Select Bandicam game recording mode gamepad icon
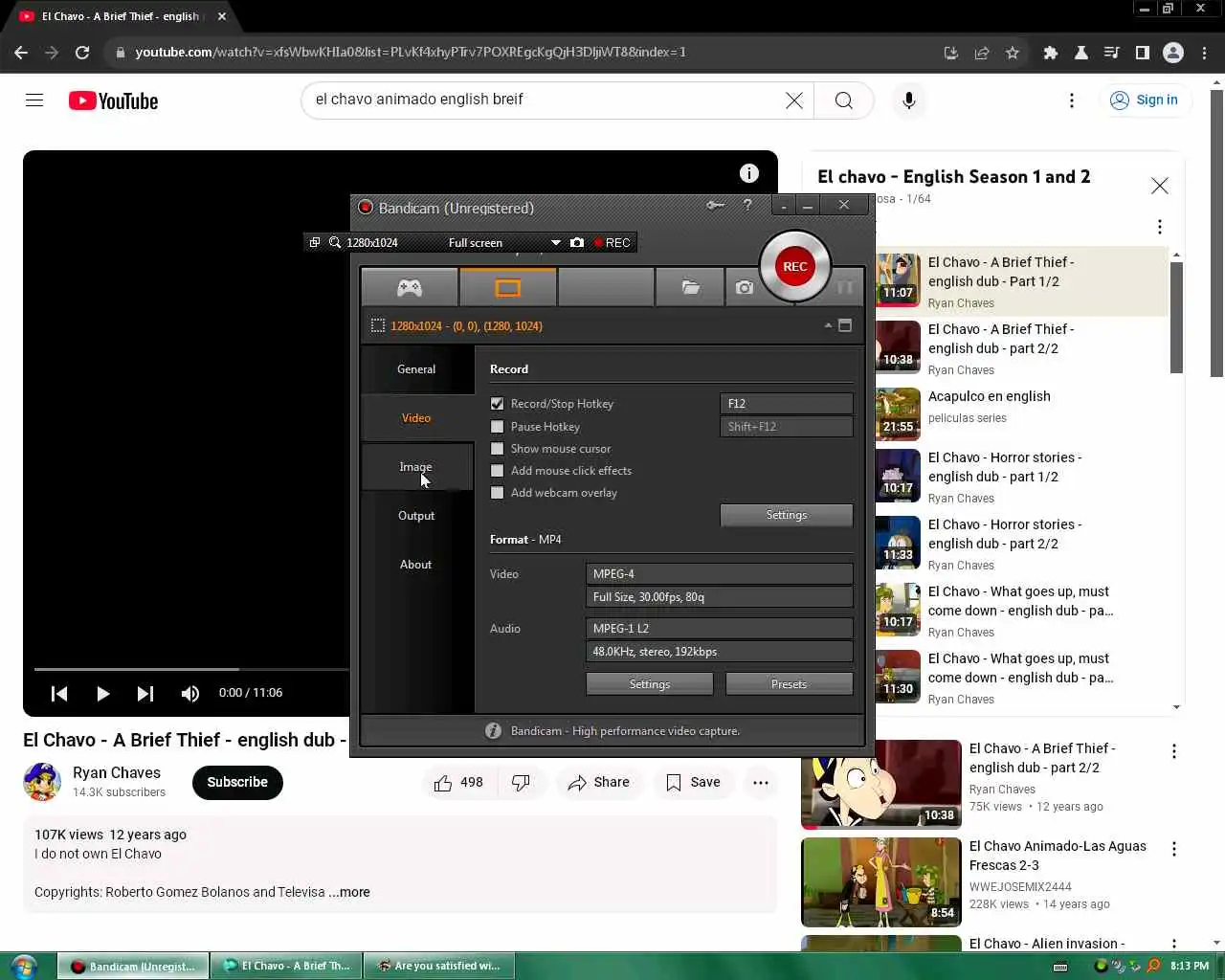The height and width of the screenshot is (980, 1225). [410, 287]
